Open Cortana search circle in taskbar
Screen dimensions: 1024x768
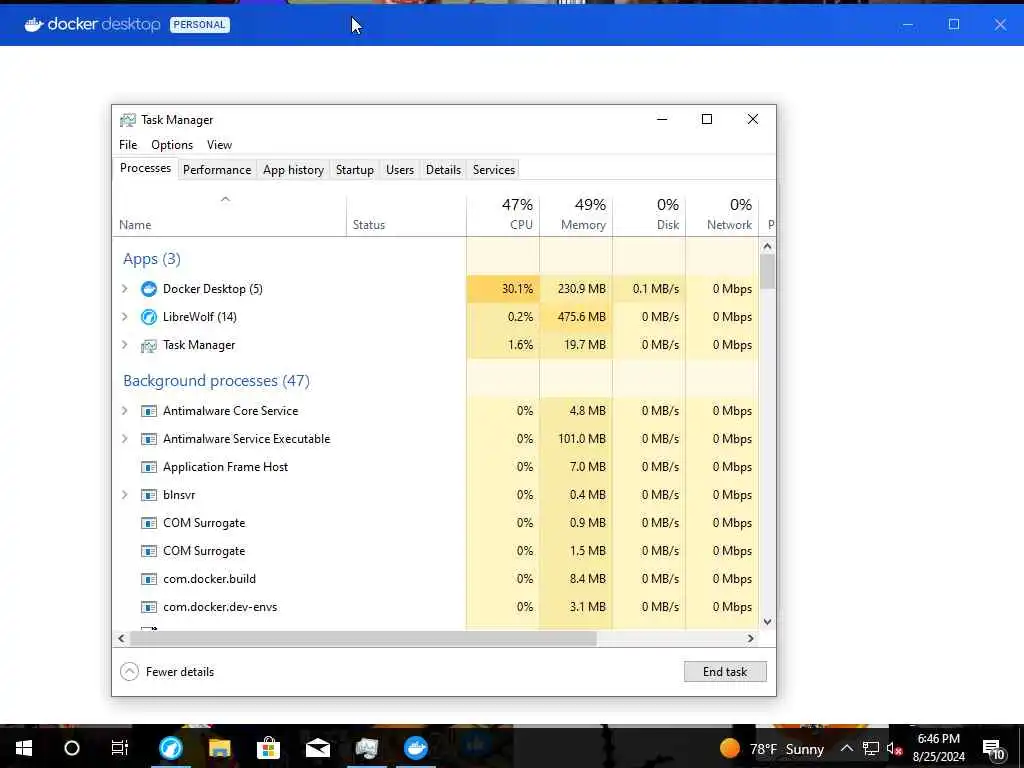pyautogui.click(x=72, y=748)
